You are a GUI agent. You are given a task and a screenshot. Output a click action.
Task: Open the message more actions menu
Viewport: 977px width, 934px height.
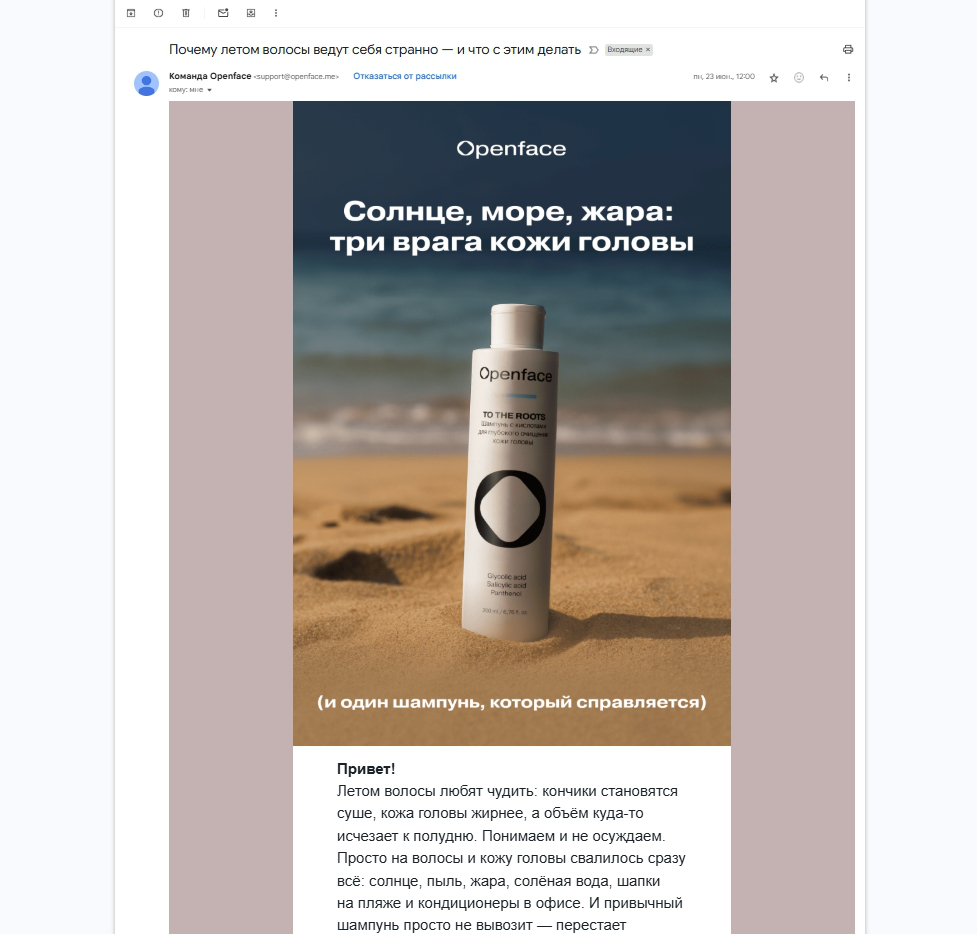[849, 77]
